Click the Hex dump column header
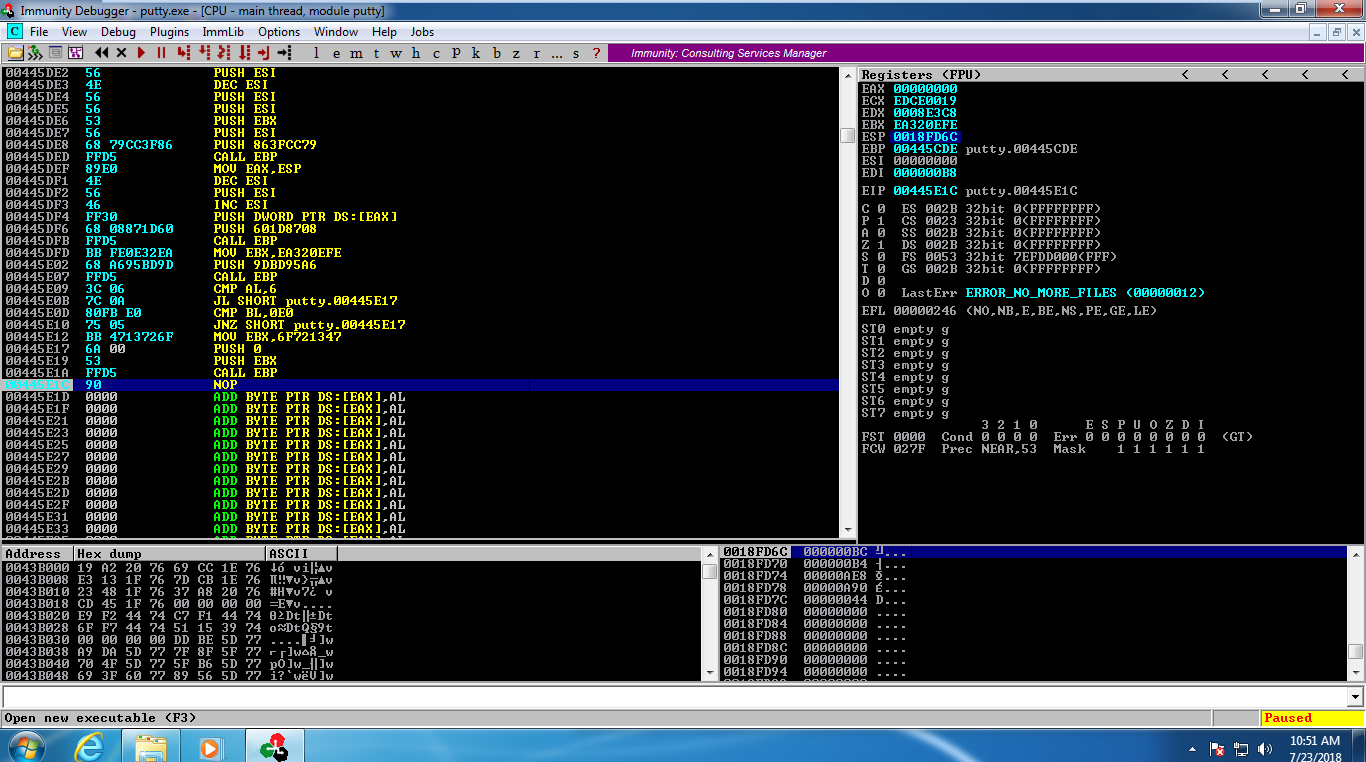Viewport: 1366px width, 762px height. click(170, 554)
